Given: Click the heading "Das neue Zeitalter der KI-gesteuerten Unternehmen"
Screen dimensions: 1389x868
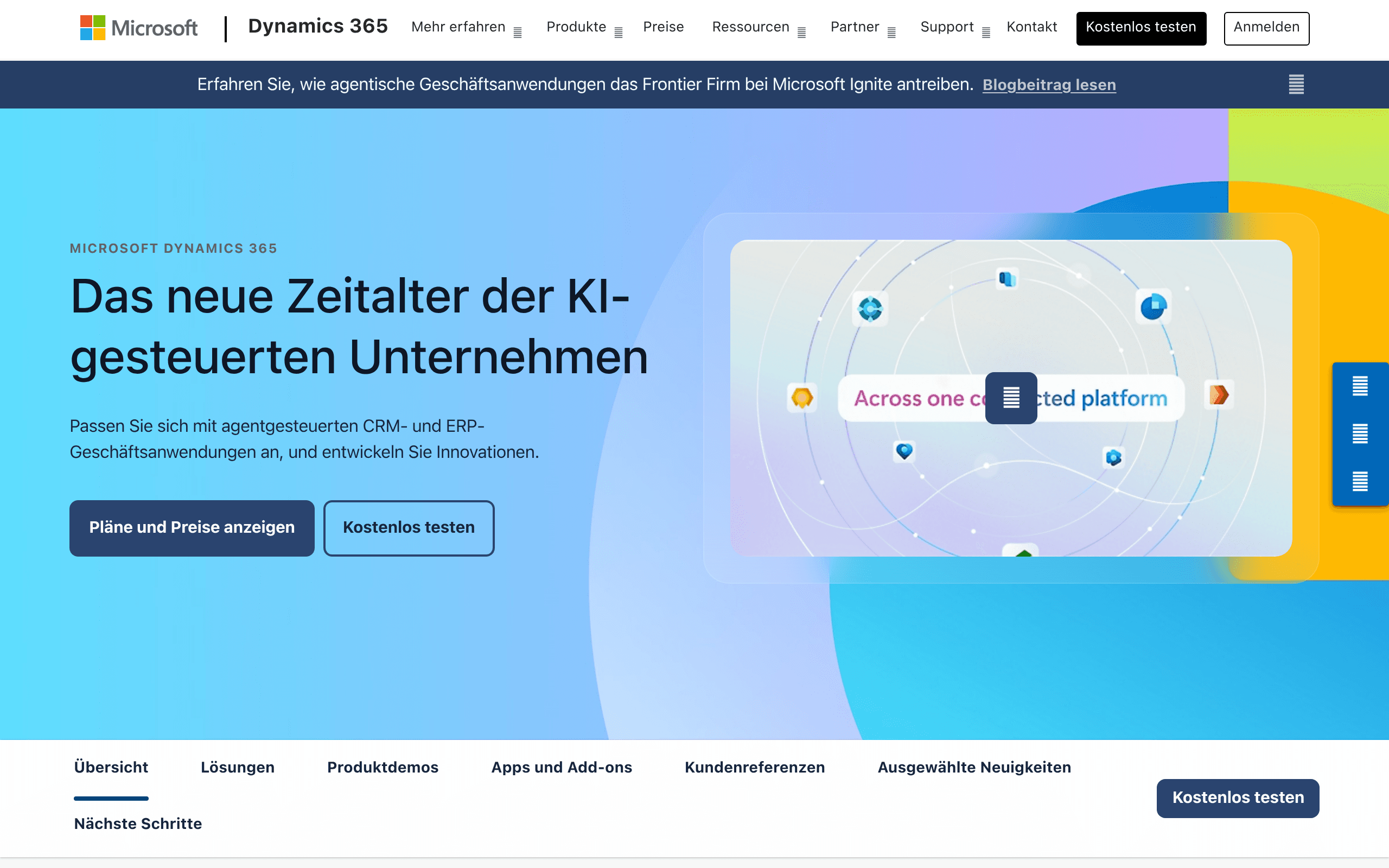Looking at the screenshot, I should (359, 327).
